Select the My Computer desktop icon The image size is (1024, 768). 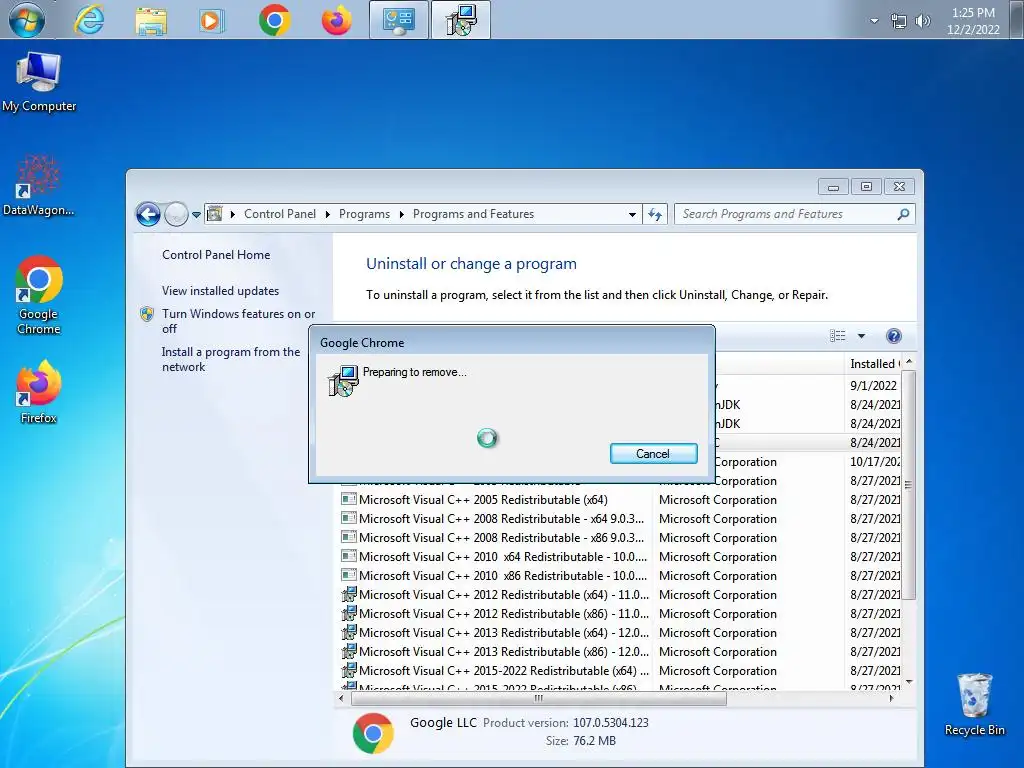(39, 82)
